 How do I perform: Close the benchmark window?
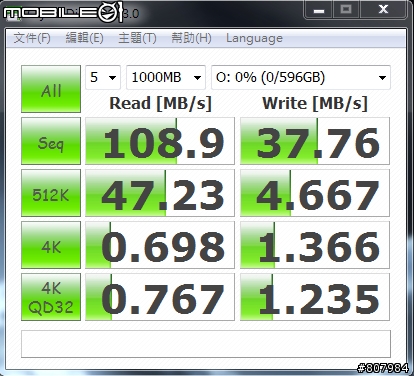pos(383,9)
